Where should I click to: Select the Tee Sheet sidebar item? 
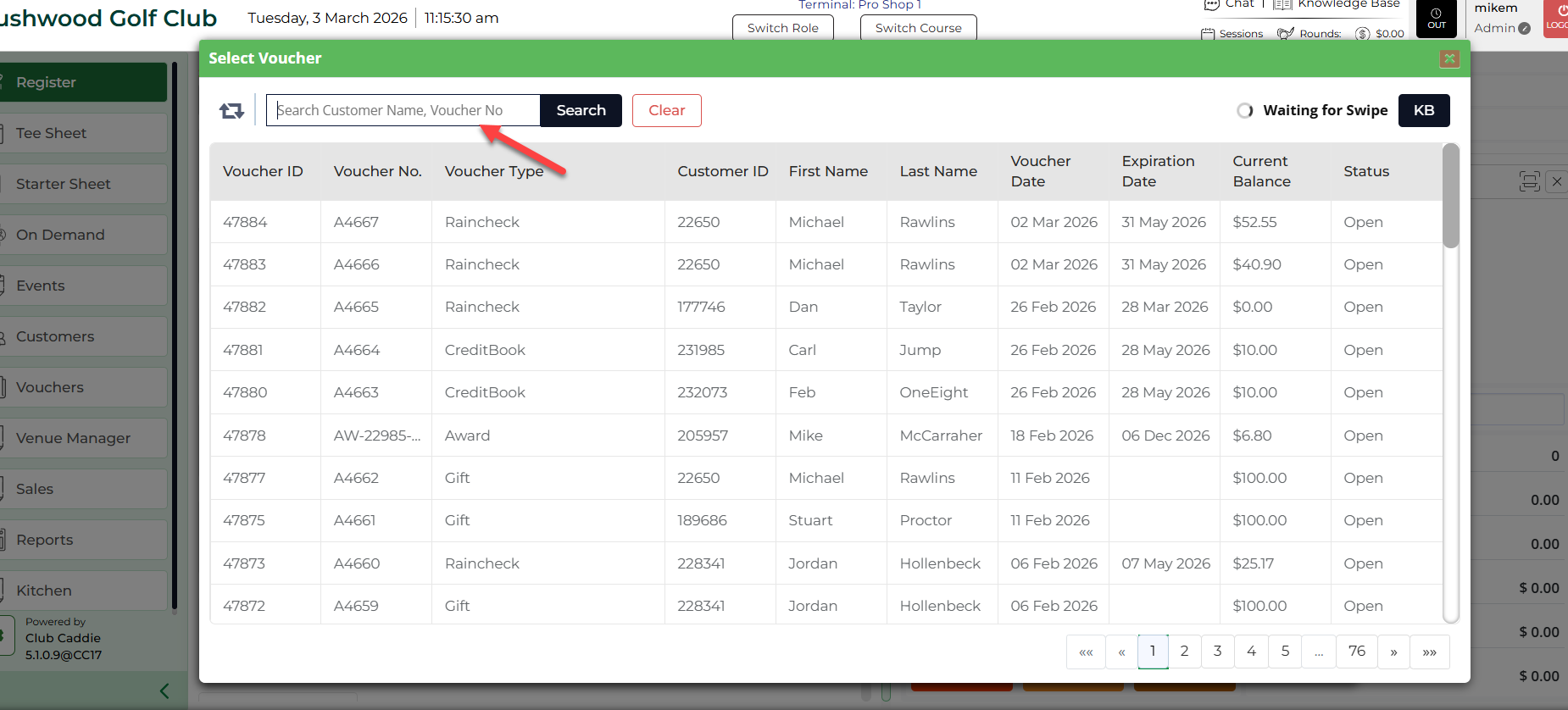pos(83,133)
